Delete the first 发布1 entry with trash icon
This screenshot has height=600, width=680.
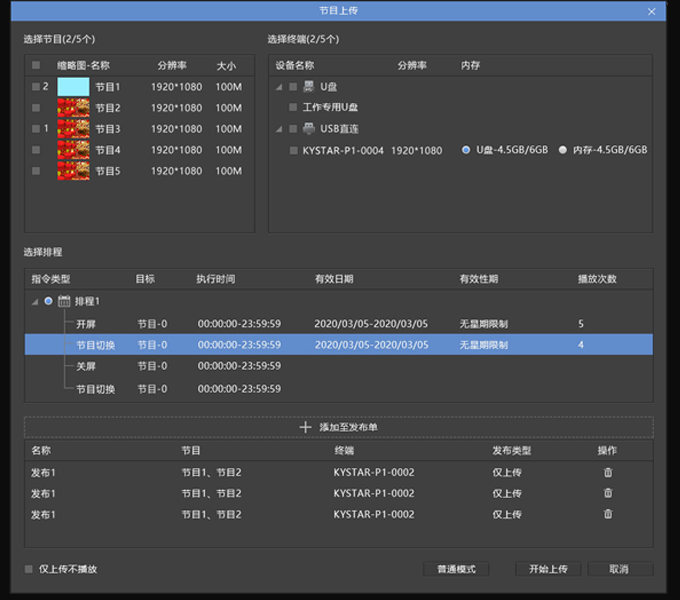click(x=608, y=472)
